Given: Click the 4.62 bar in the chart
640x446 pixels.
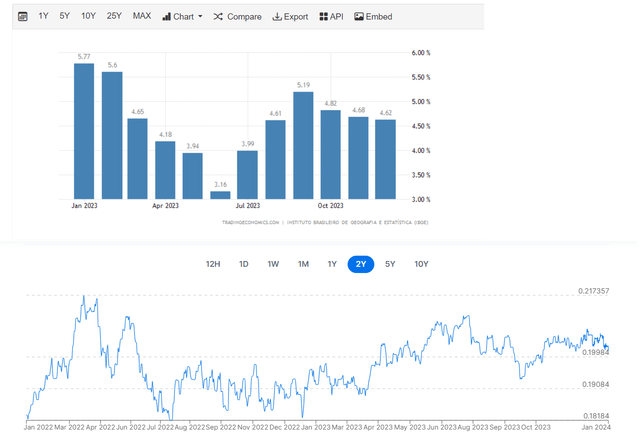Looking at the screenshot, I should pos(385,160).
